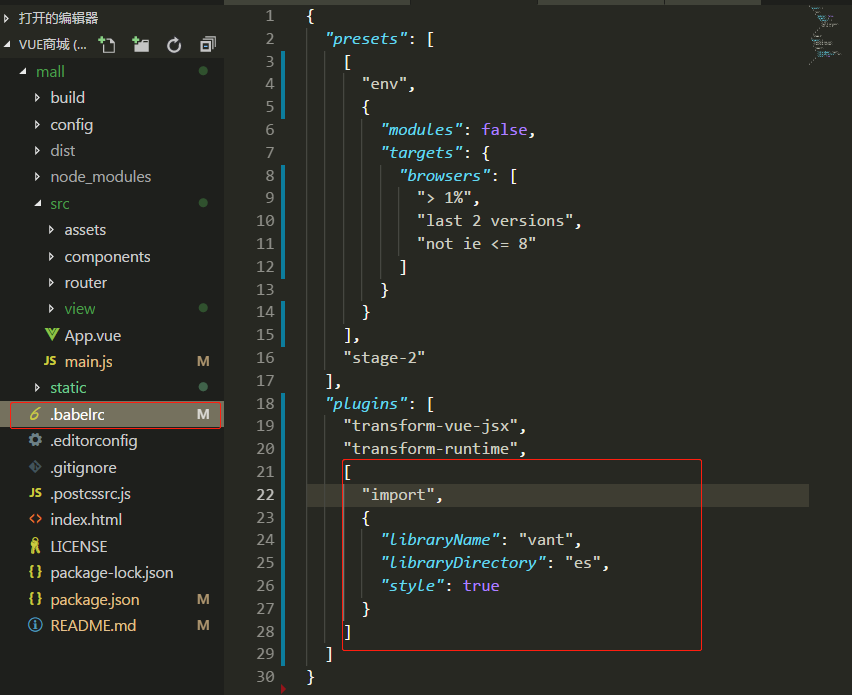Click the "vant" library name value
852x695 pixels.
click(546, 540)
